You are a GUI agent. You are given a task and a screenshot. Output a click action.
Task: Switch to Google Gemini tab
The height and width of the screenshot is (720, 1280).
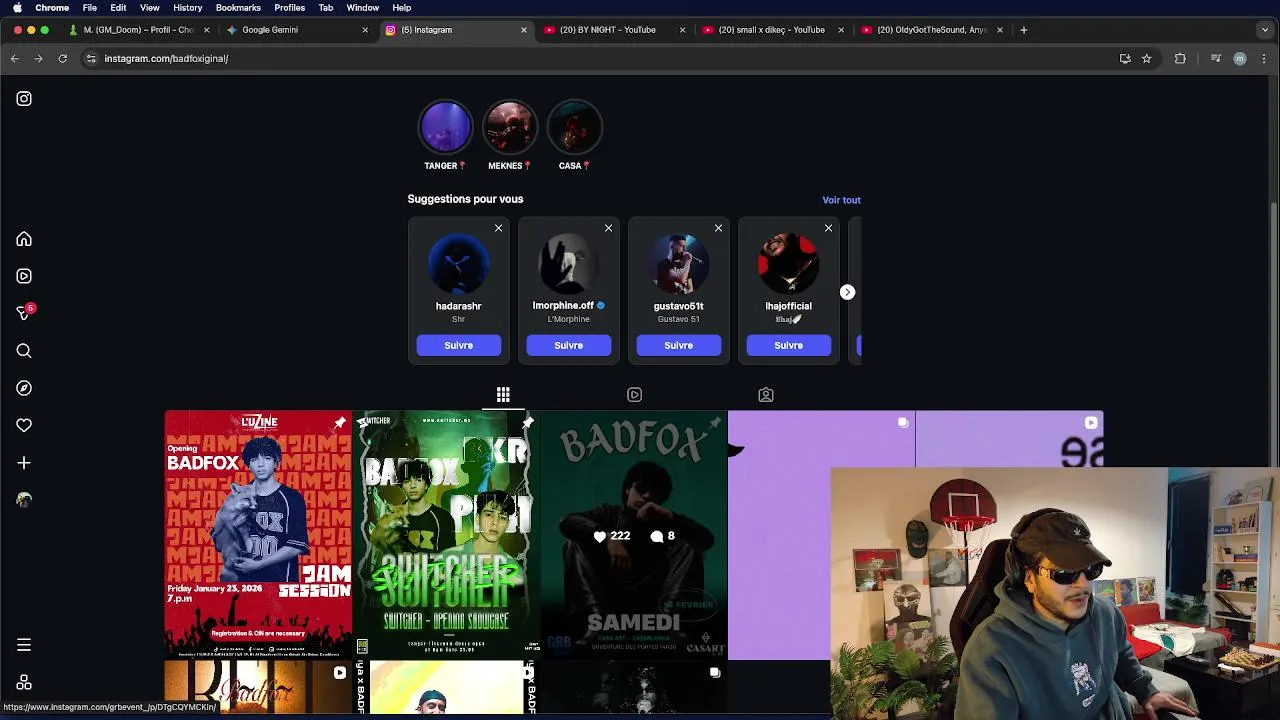[x=297, y=30]
